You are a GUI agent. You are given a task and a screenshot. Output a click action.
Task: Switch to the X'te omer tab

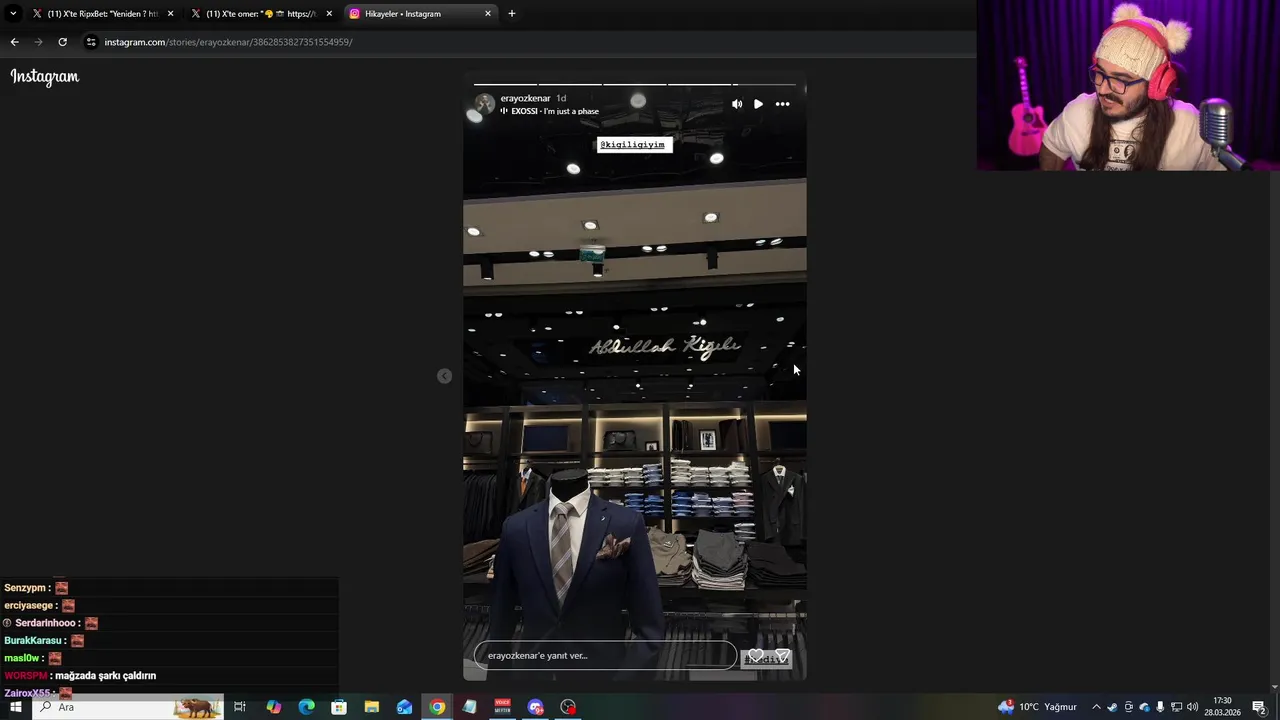[x=260, y=14]
